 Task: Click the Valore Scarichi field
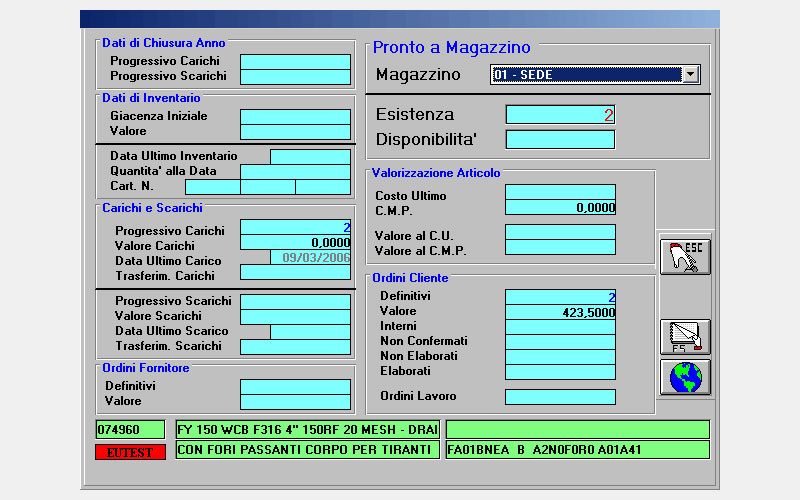point(295,317)
